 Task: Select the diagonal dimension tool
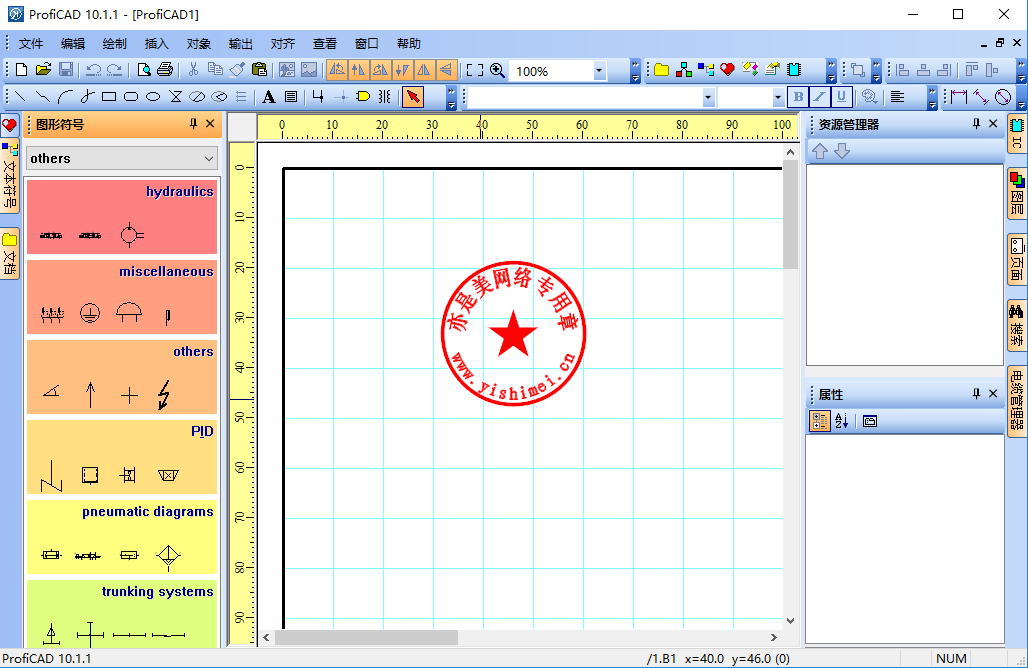coord(981,97)
